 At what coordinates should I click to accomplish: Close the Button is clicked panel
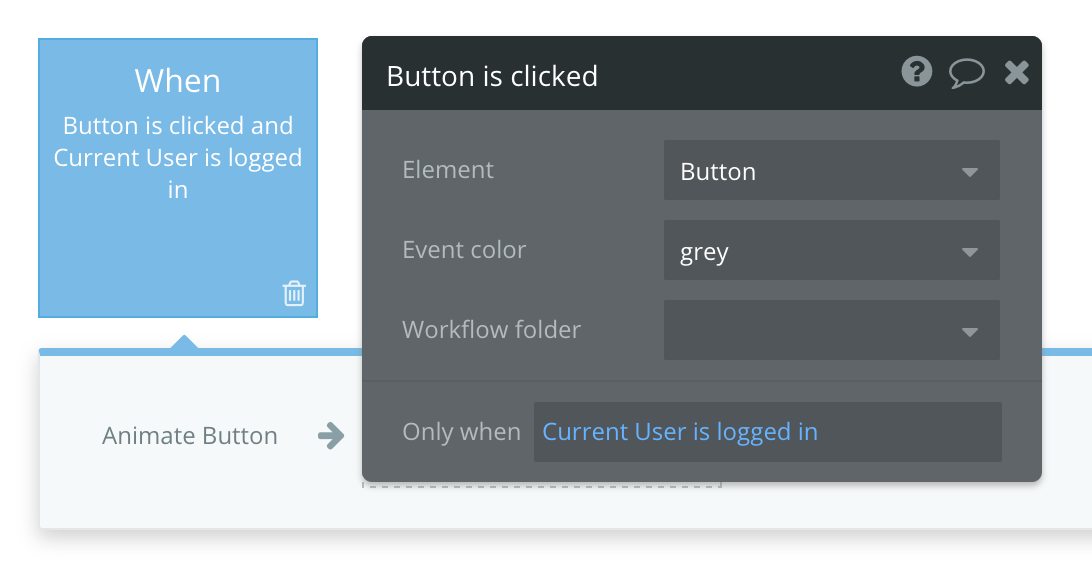pos(1016,72)
